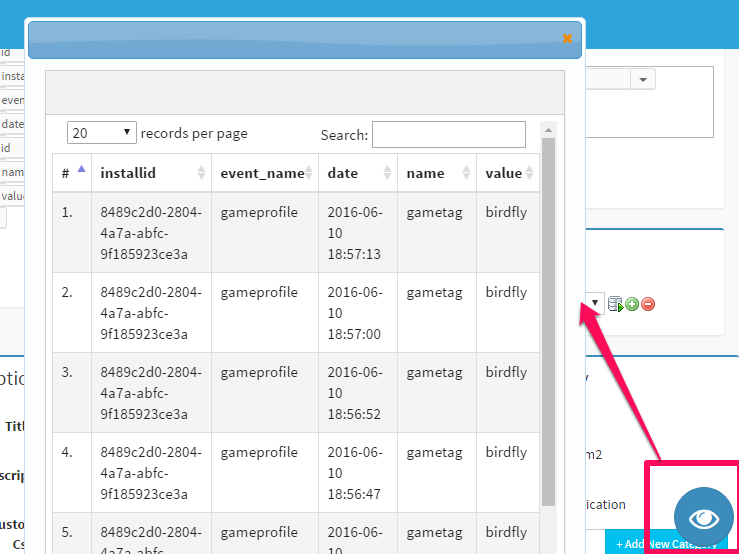Click row number 4. in the table
Image resolution: width=739 pixels, height=554 pixels.
[67, 453]
